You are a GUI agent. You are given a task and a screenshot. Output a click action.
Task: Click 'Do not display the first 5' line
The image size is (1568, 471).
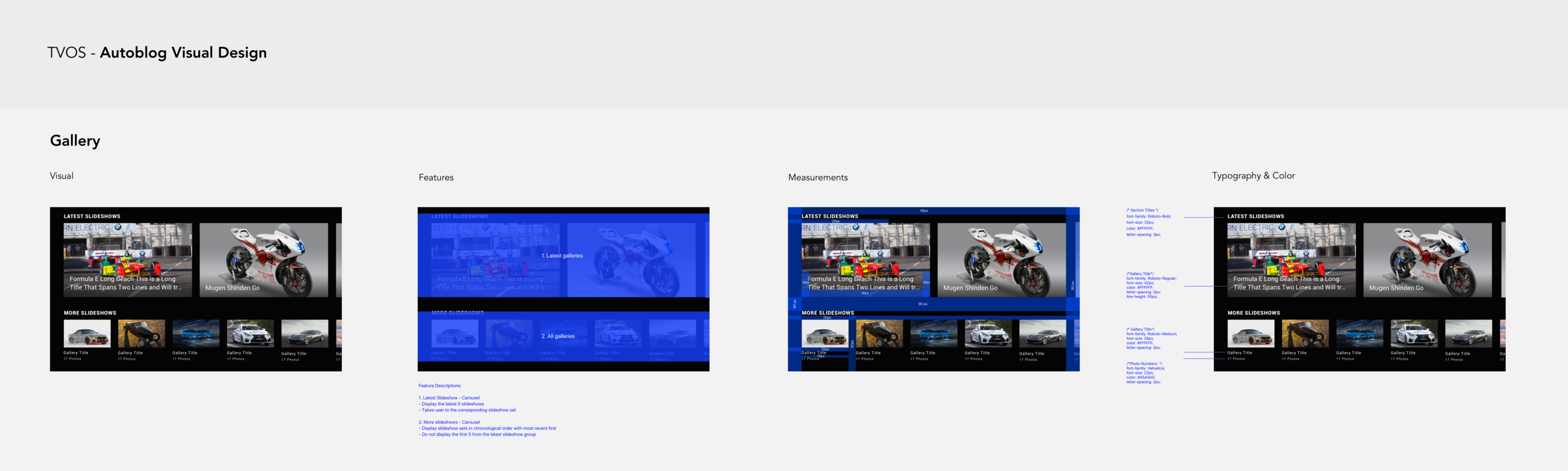(477, 434)
